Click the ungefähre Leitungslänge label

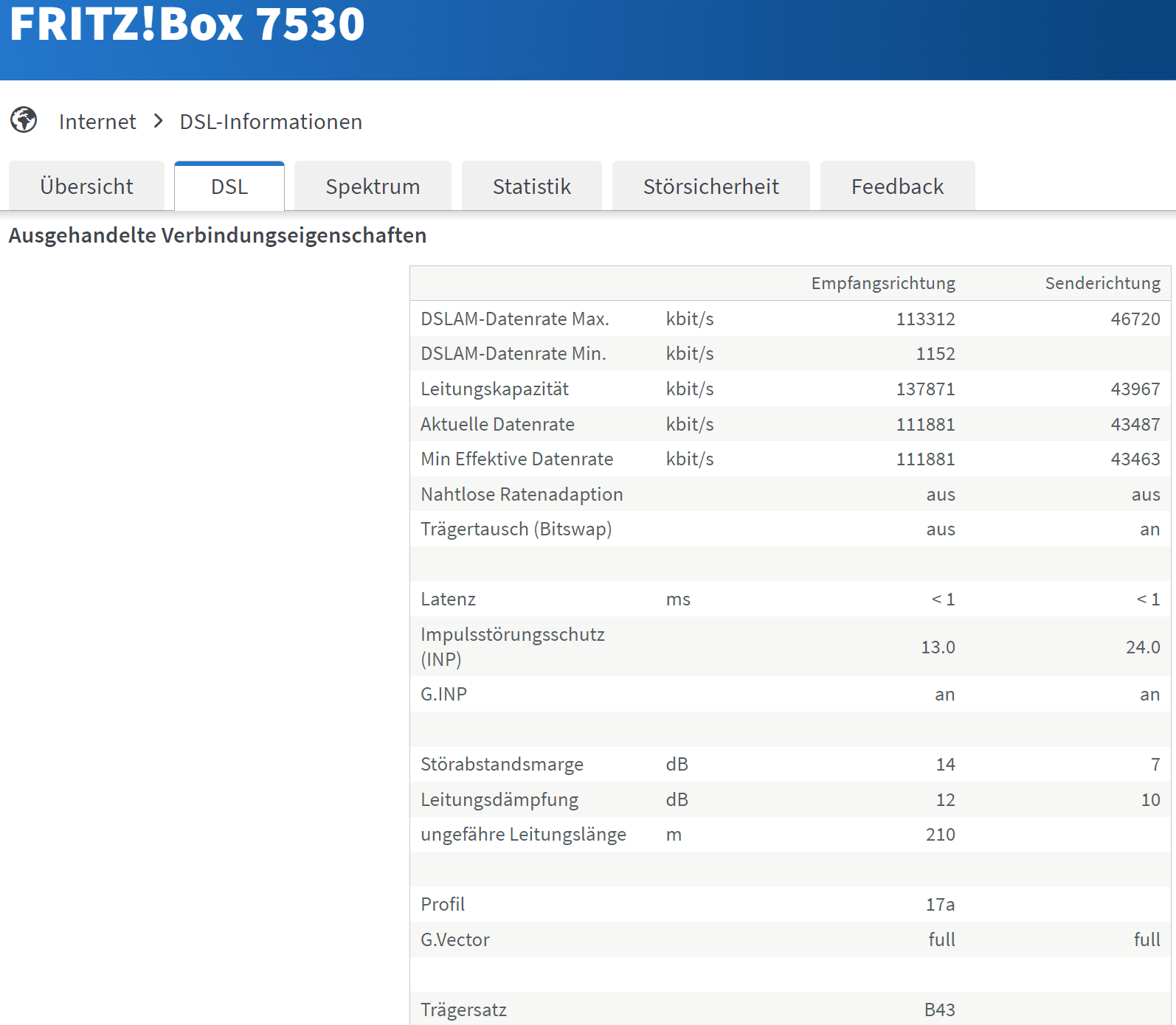click(523, 834)
